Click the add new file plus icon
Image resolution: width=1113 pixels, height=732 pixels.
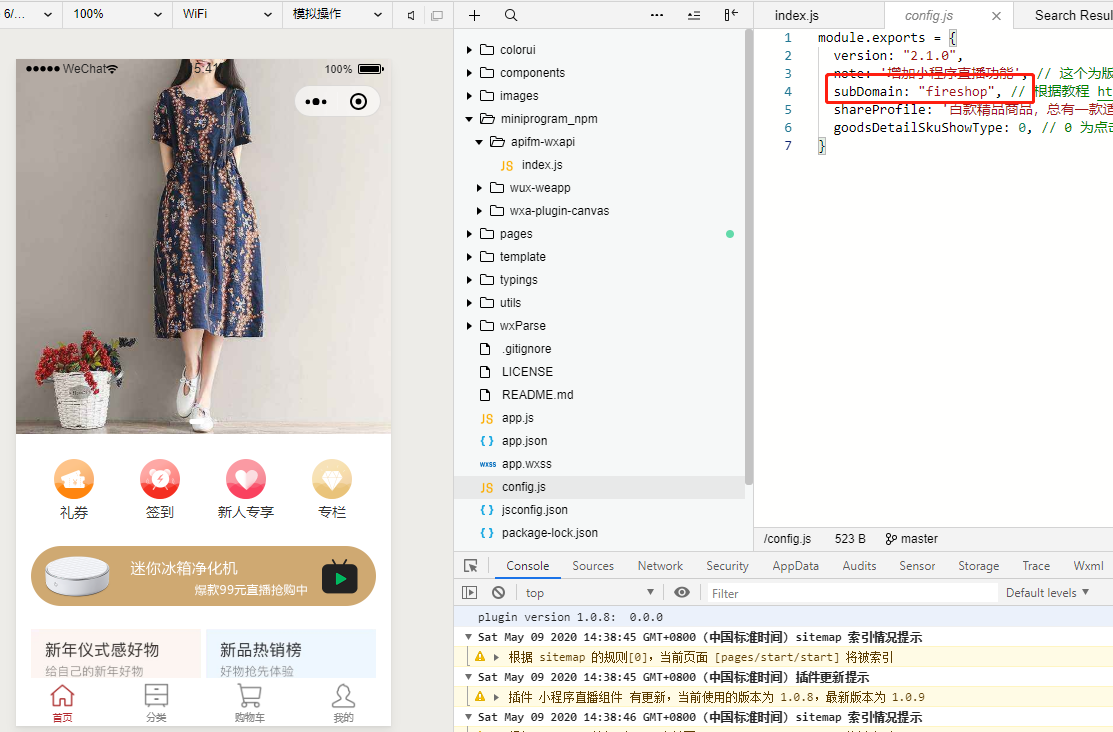pos(474,15)
